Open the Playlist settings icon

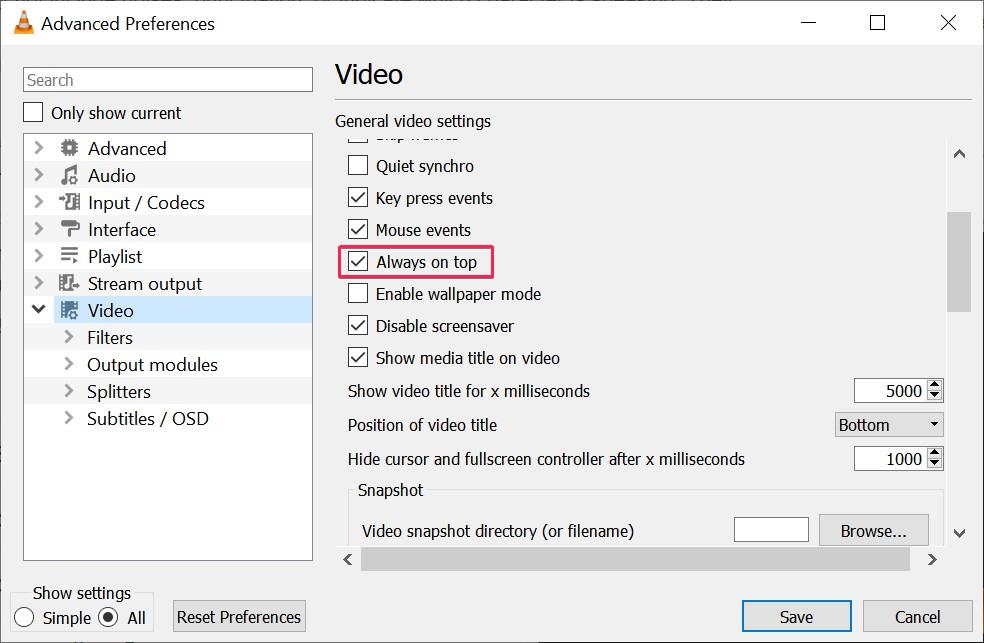point(71,256)
